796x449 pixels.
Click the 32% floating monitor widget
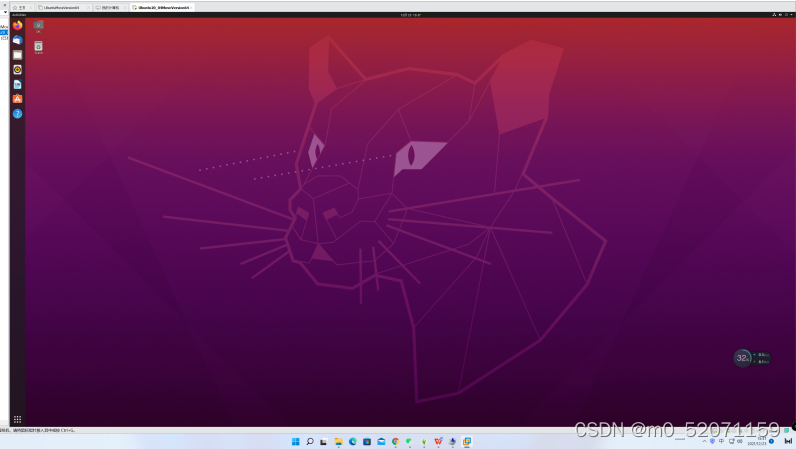click(742, 358)
